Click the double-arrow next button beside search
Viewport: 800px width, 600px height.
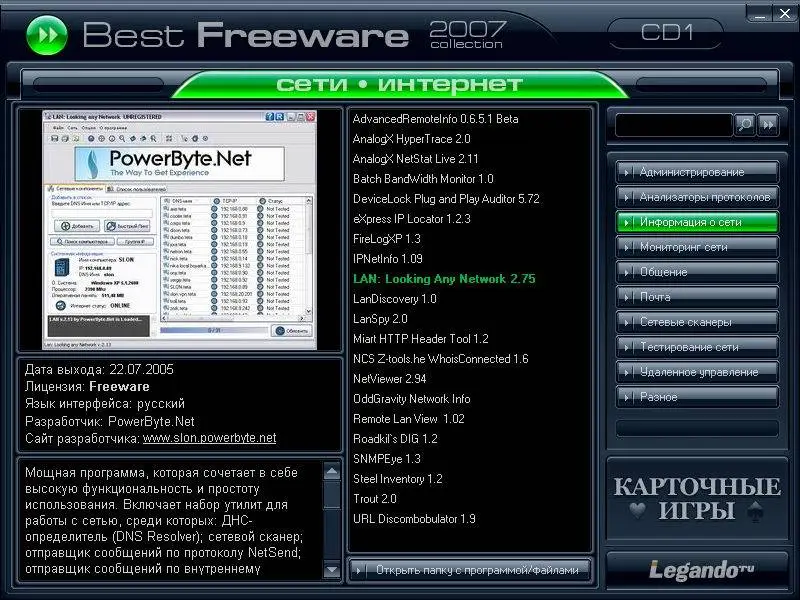point(768,124)
